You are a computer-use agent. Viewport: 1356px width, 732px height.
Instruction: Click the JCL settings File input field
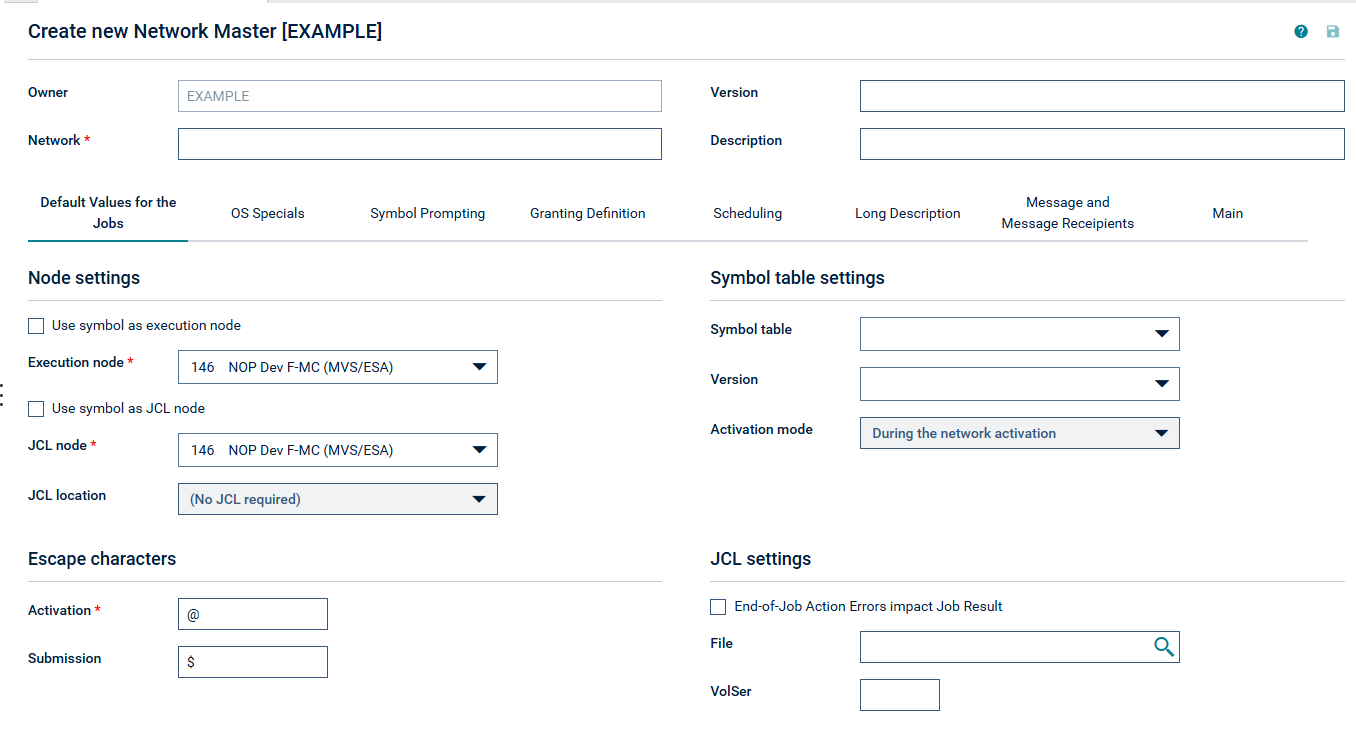click(1020, 647)
